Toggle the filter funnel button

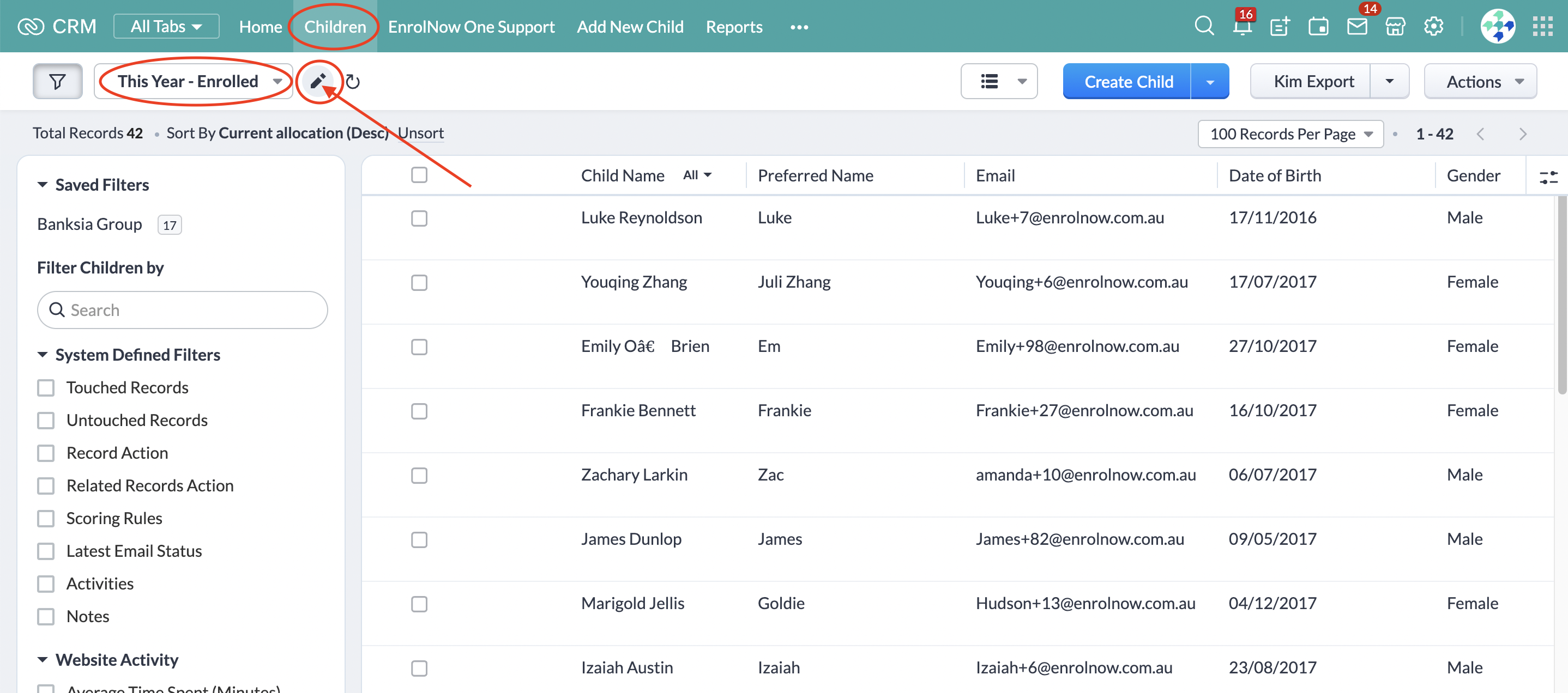point(57,81)
